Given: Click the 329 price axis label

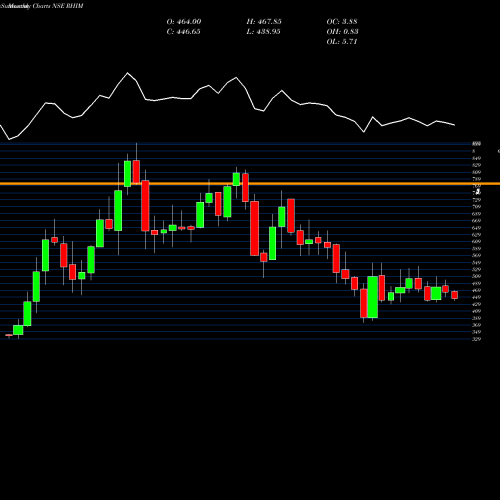Looking at the screenshot, I should click(477, 339).
